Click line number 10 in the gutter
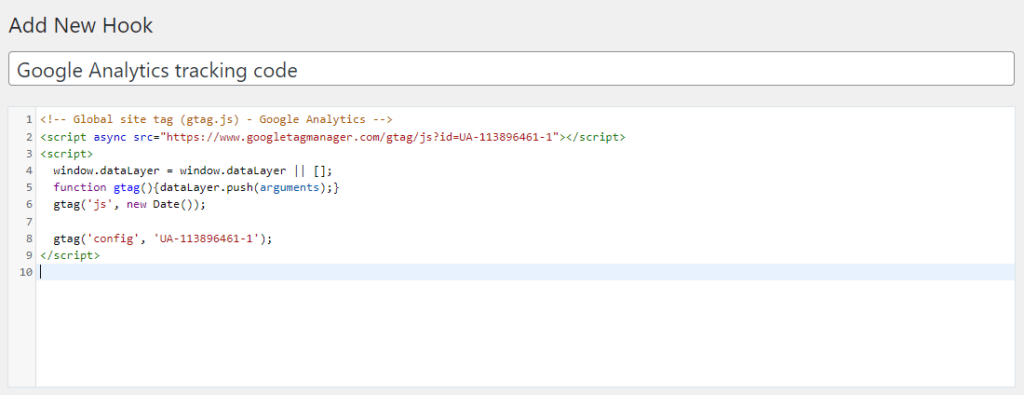 pyautogui.click(x=26, y=272)
